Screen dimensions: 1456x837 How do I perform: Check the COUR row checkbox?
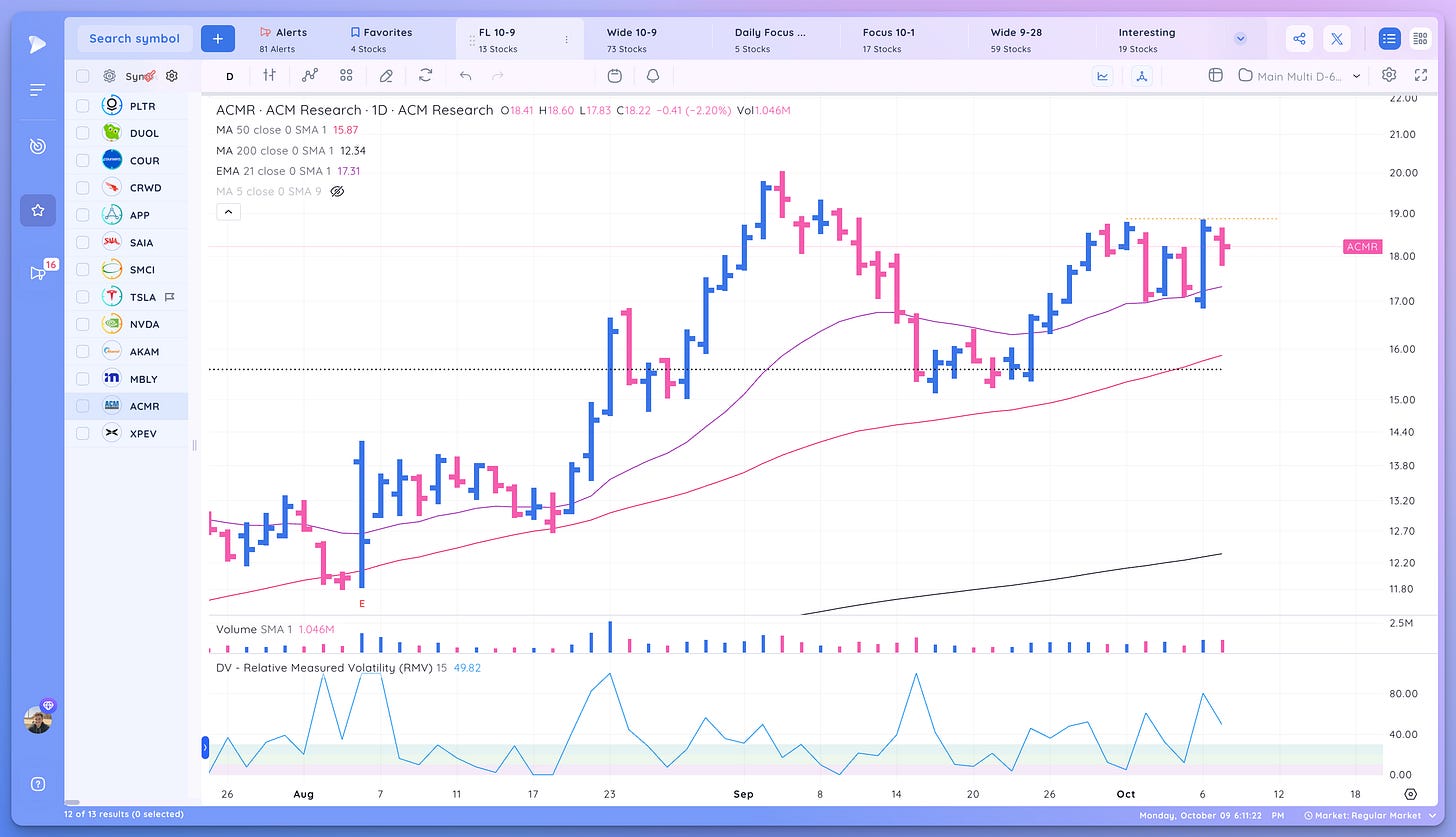[x=83, y=160]
